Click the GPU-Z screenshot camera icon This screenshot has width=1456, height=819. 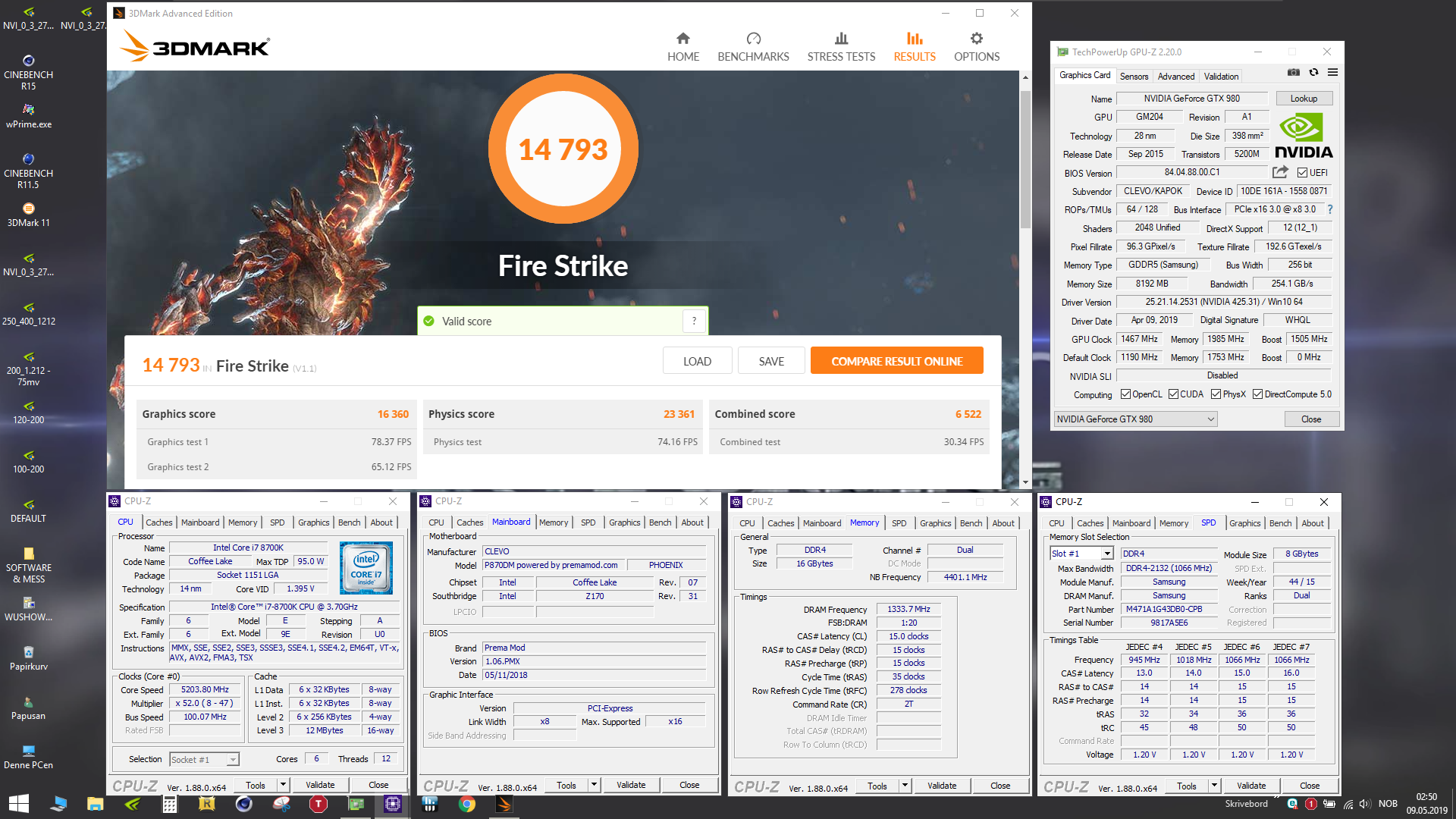tap(1294, 73)
